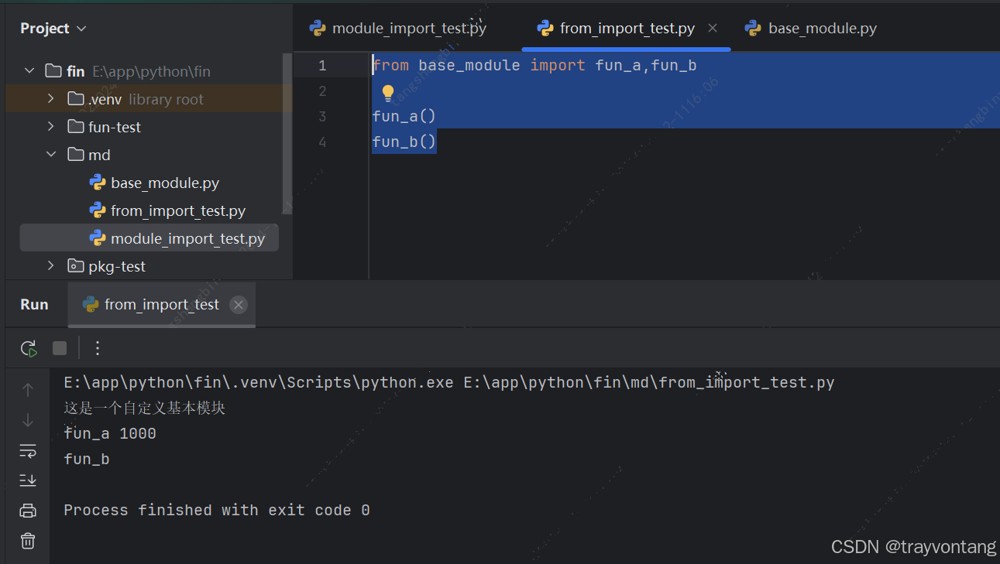Switch to the module_import_test.py editor tab
1000x564 pixels.
point(398,29)
